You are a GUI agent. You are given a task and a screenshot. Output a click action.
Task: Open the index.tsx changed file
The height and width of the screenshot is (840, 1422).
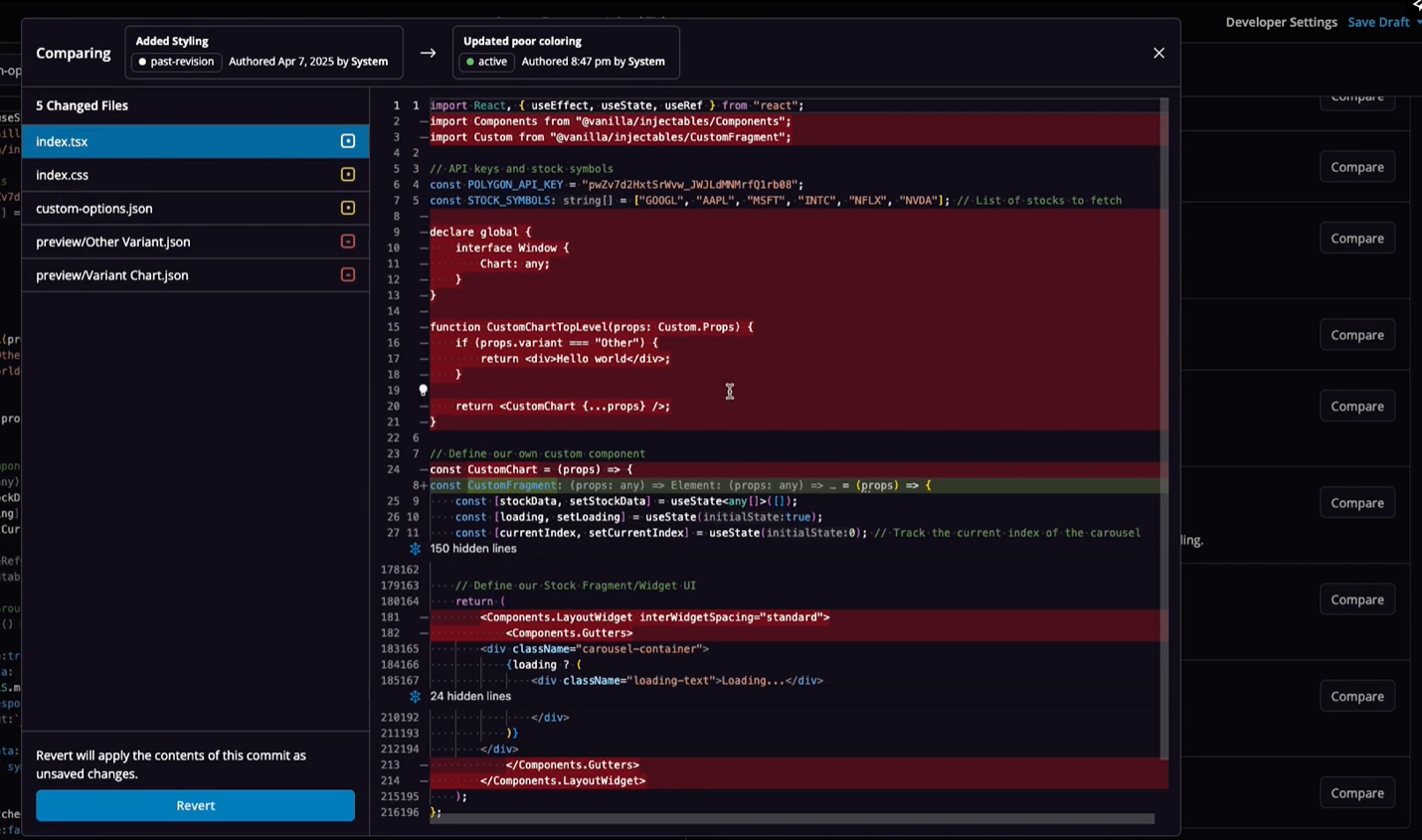(195, 141)
